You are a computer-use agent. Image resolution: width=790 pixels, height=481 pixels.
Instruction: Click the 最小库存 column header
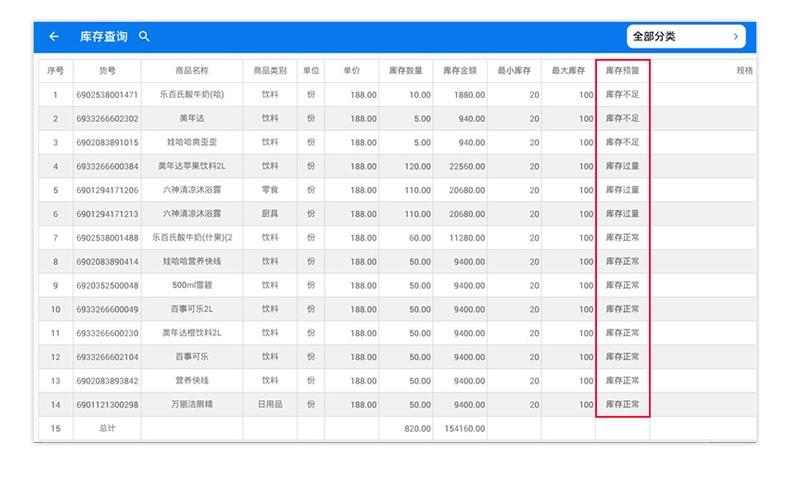click(x=514, y=71)
